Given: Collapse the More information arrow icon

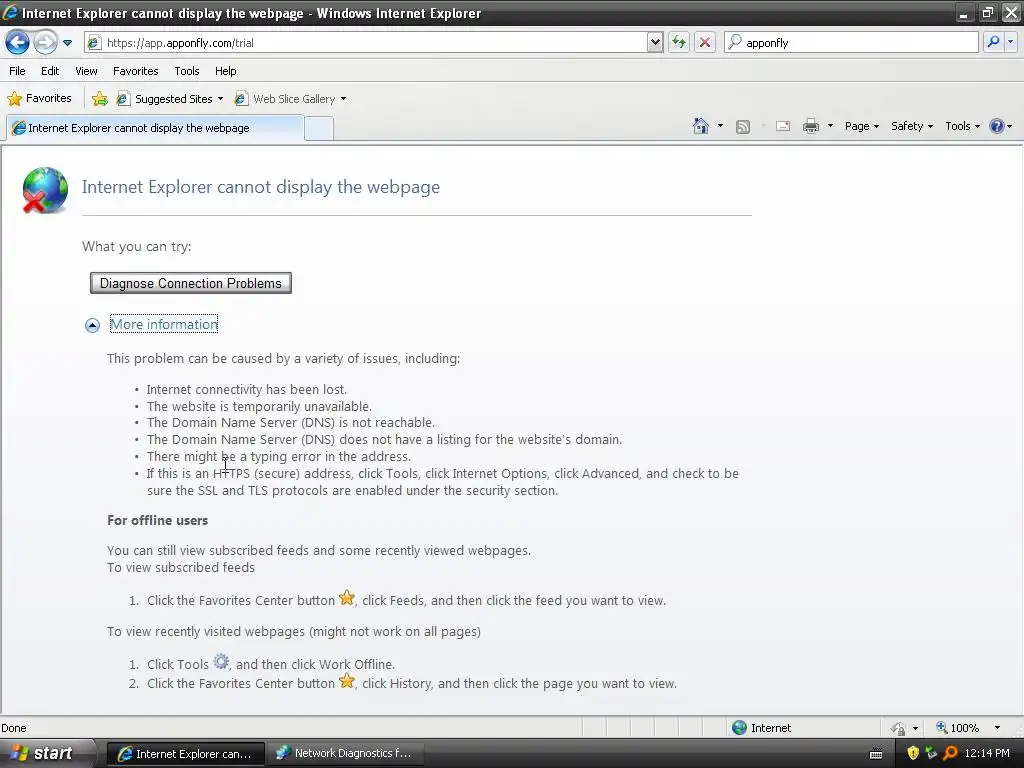Looking at the screenshot, I should (92, 325).
